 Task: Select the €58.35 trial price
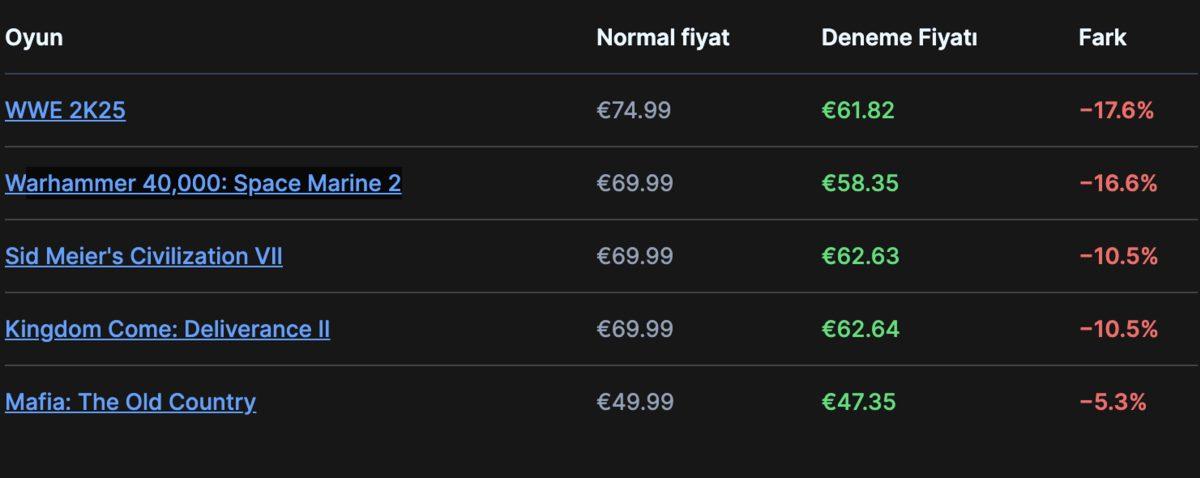[x=860, y=183]
